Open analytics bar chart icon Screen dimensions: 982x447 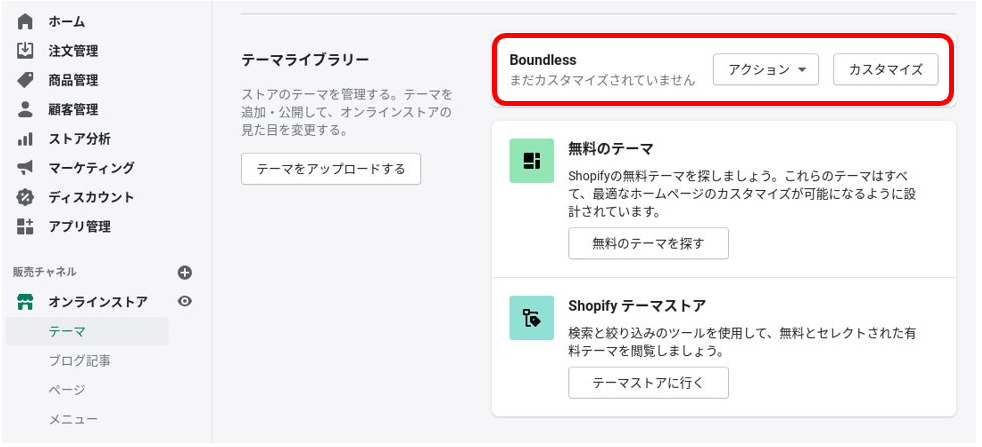tap(25, 139)
